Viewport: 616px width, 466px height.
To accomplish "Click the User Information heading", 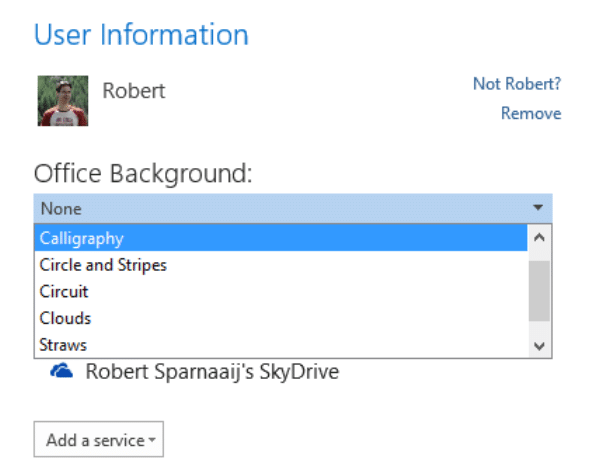I will [x=141, y=35].
